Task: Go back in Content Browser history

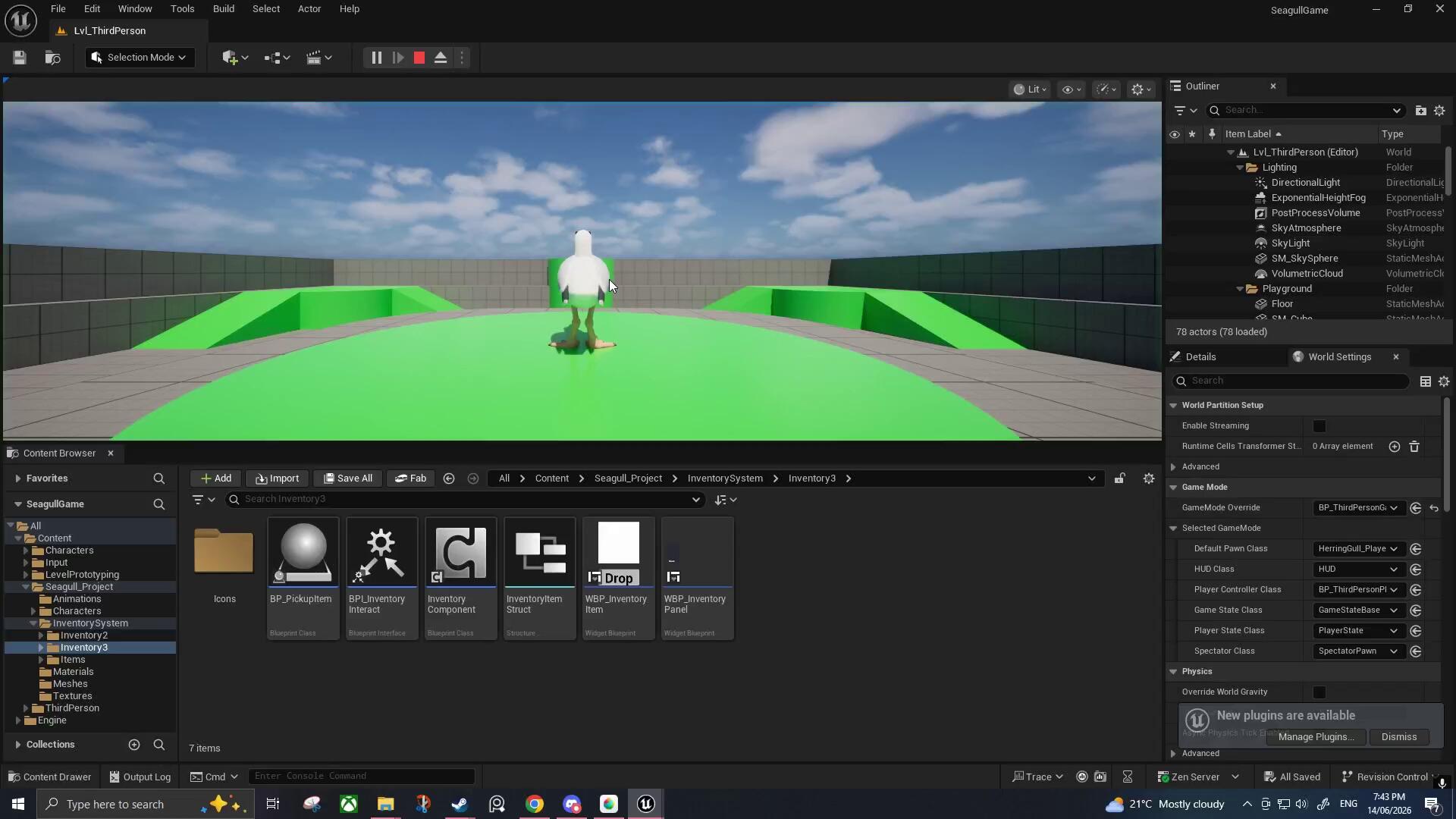Action: tap(449, 479)
